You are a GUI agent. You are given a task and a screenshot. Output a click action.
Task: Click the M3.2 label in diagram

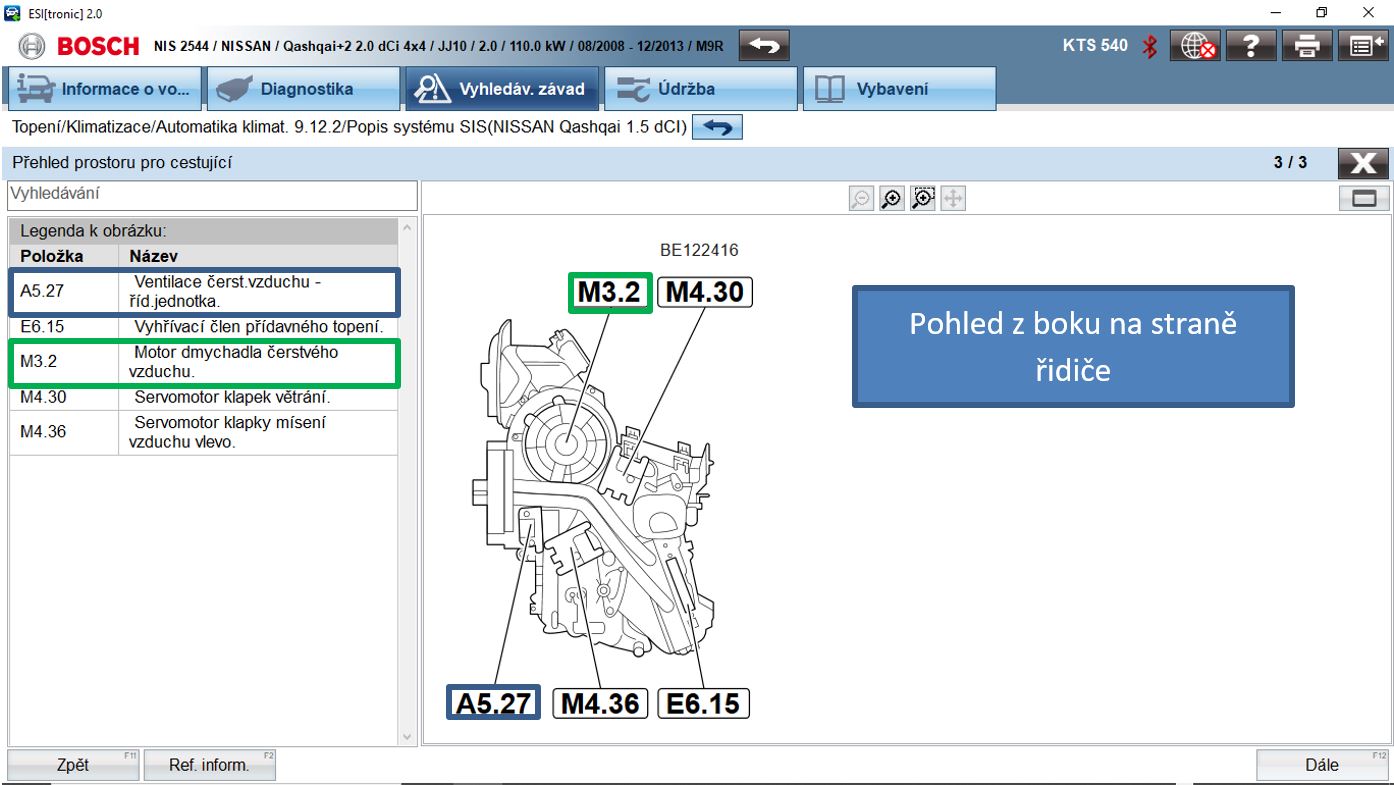pyautogui.click(x=610, y=292)
